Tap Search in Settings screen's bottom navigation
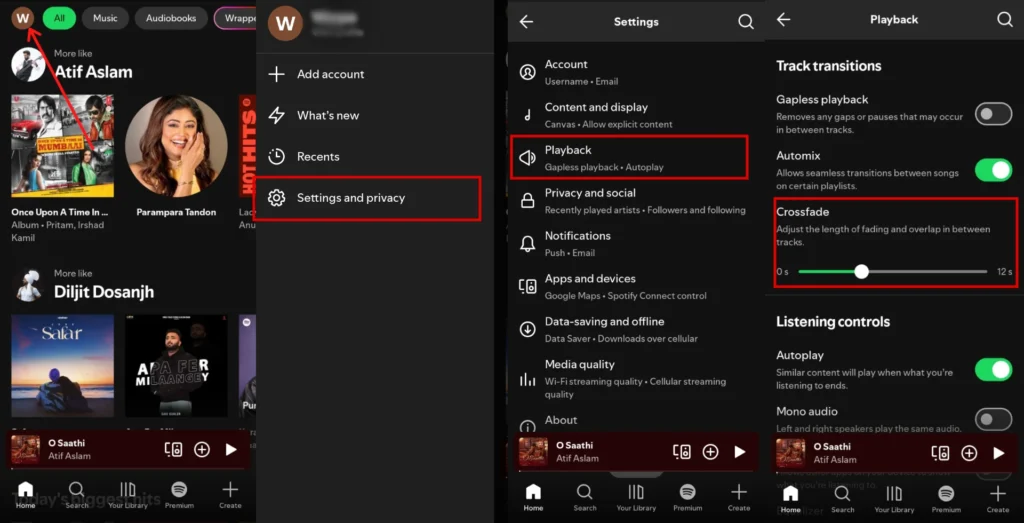The height and width of the screenshot is (523, 1024). tap(584, 497)
